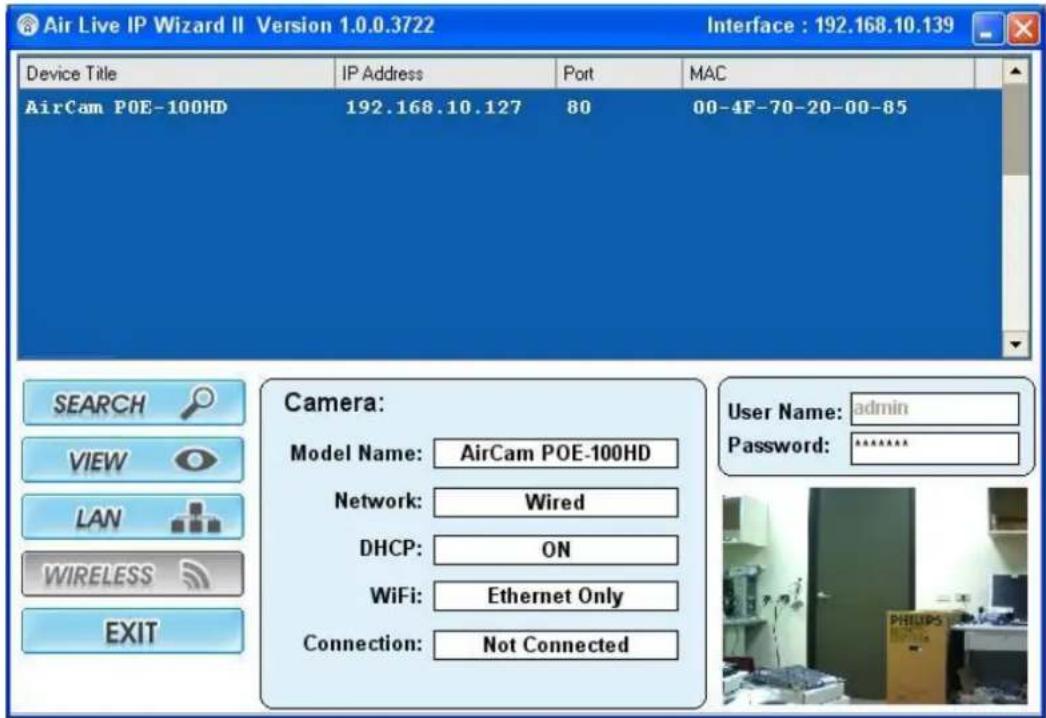This screenshot has width=1046, height=718.
Task: Sort by IP Address column header
Action: coord(446,73)
